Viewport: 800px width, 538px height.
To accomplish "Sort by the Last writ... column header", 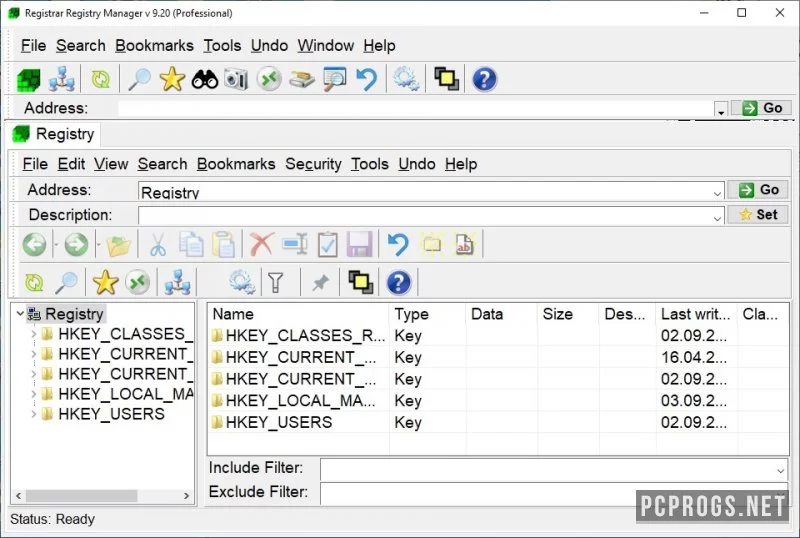I will [x=696, y=314].
